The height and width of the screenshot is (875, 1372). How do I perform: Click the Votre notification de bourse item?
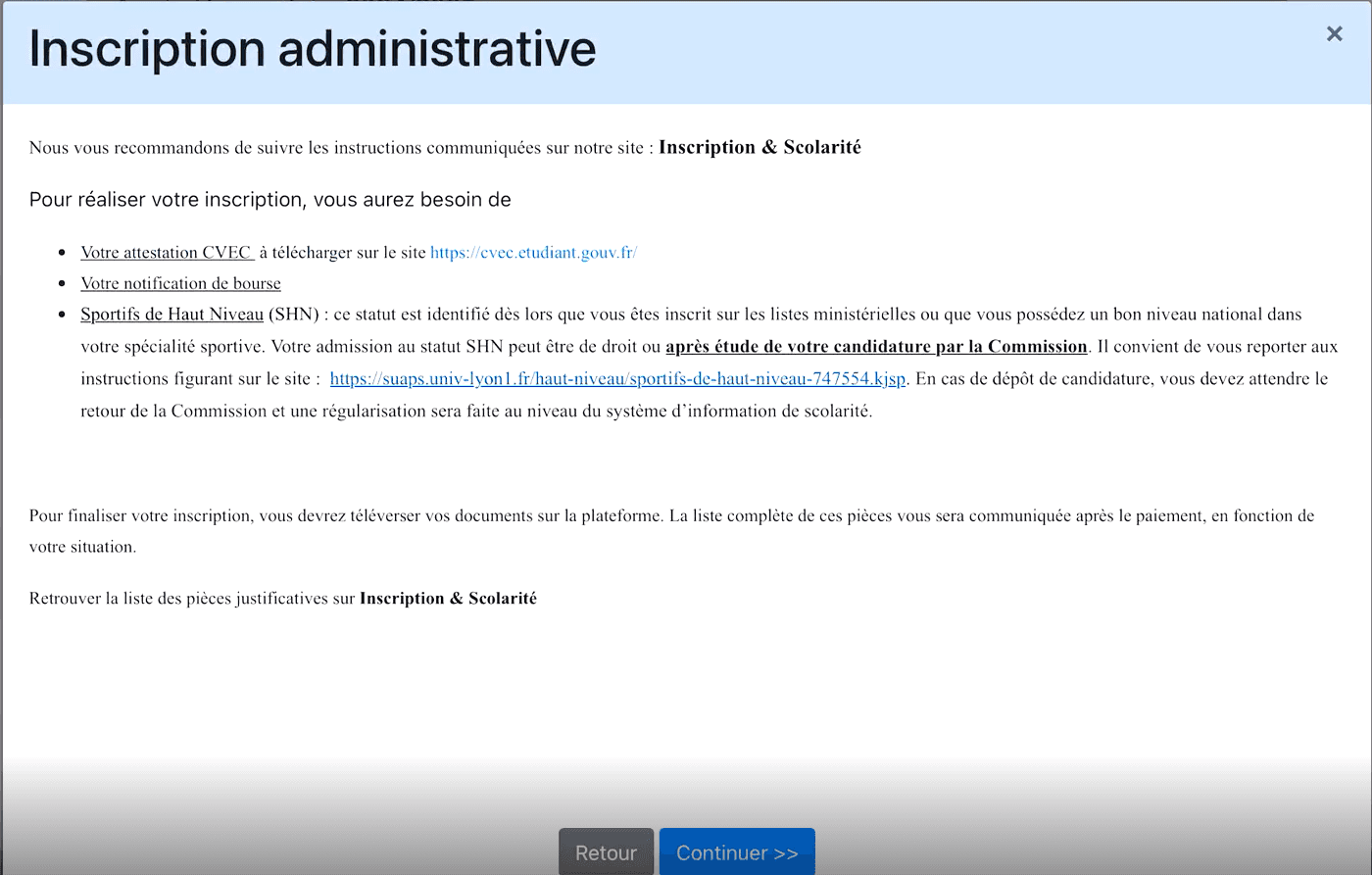pos(180,282)
